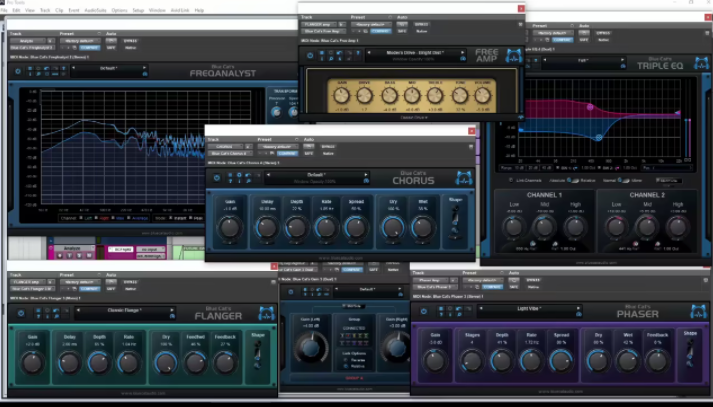Click the Channel 1 Mid knob in Triple EQ
Screen dimensions: 713x407
(x=544, y=226)
